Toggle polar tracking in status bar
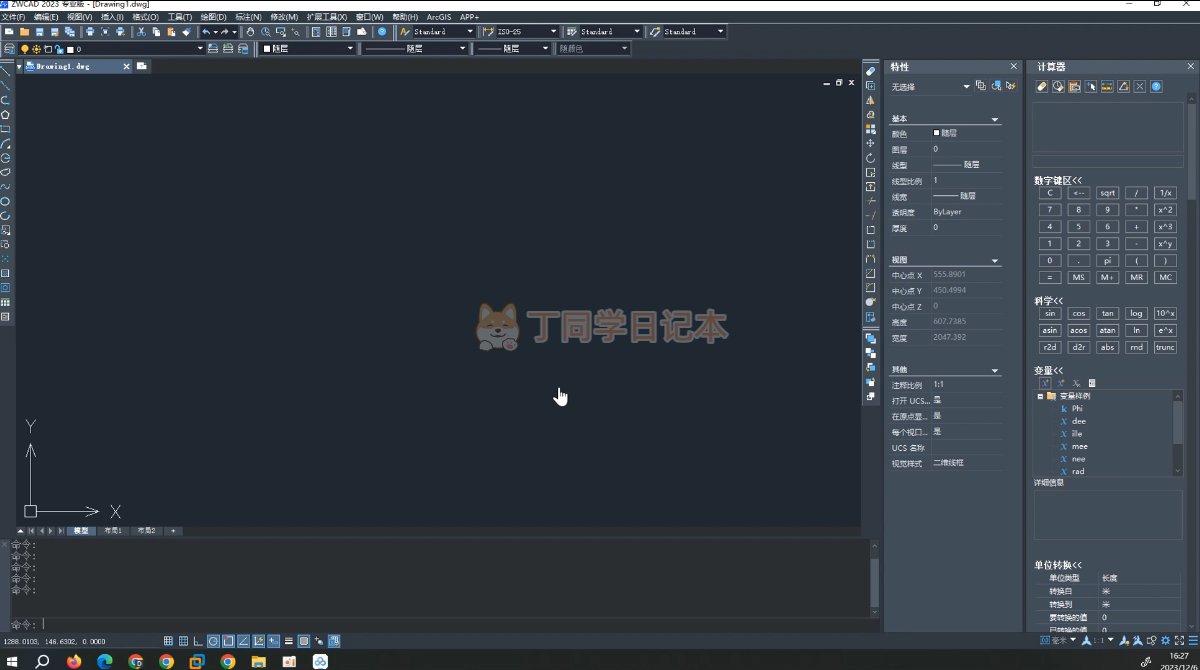1200x670 pixels. coord(213,641)
